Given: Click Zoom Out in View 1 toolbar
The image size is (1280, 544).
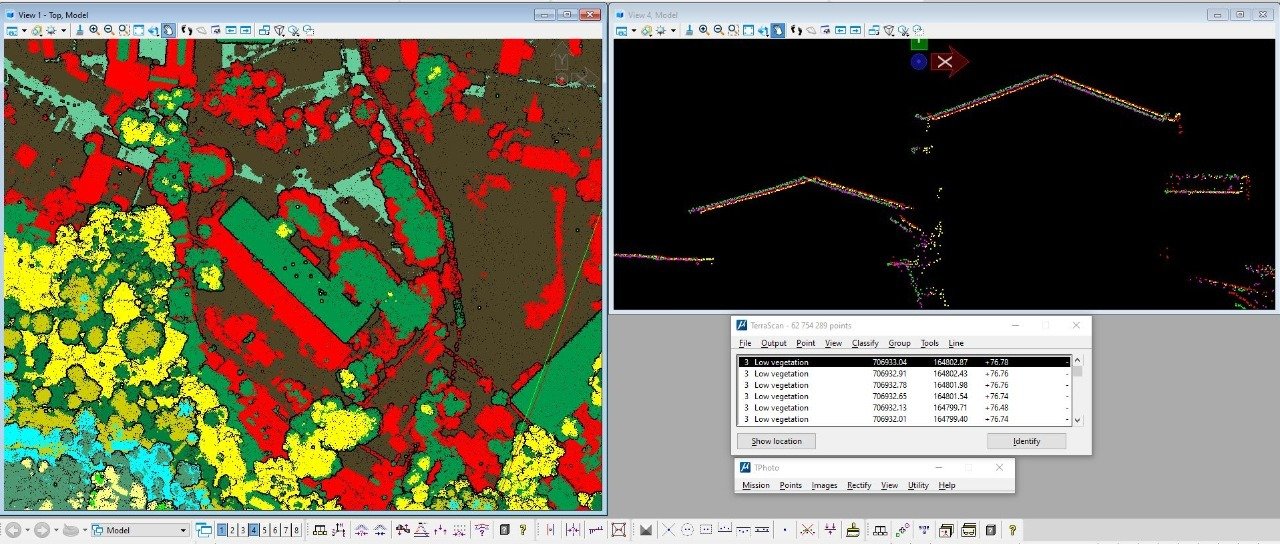Looking at the screenshot, I should [109, 30].
